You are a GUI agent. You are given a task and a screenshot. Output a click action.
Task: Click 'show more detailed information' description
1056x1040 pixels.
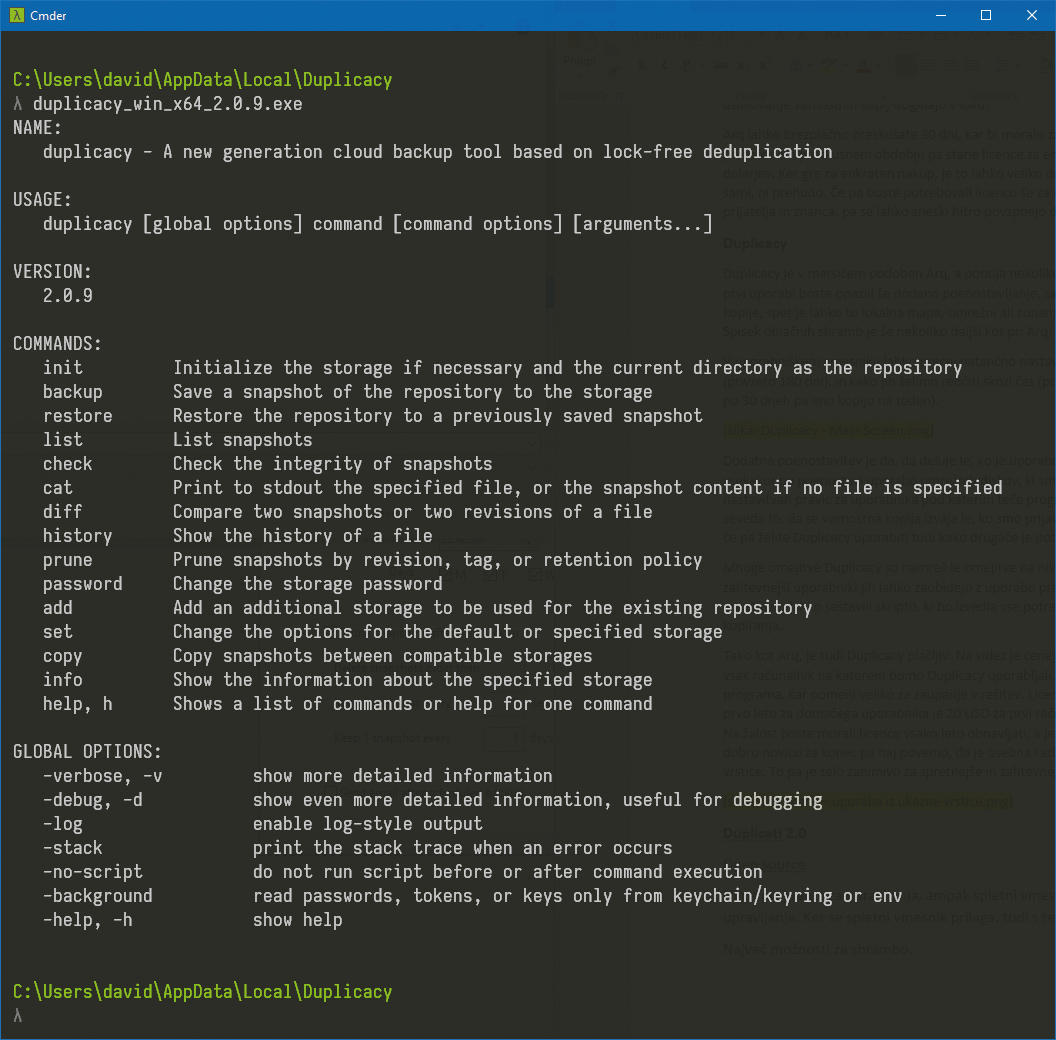click(x=403, y=777)
